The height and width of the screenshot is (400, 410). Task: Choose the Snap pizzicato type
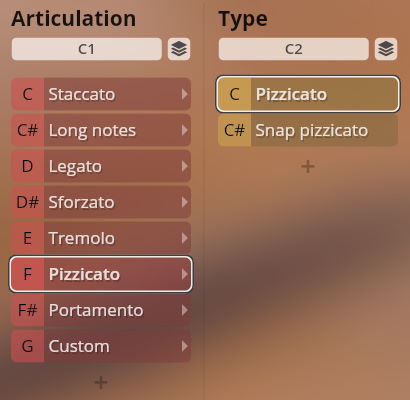pos(308,130)
